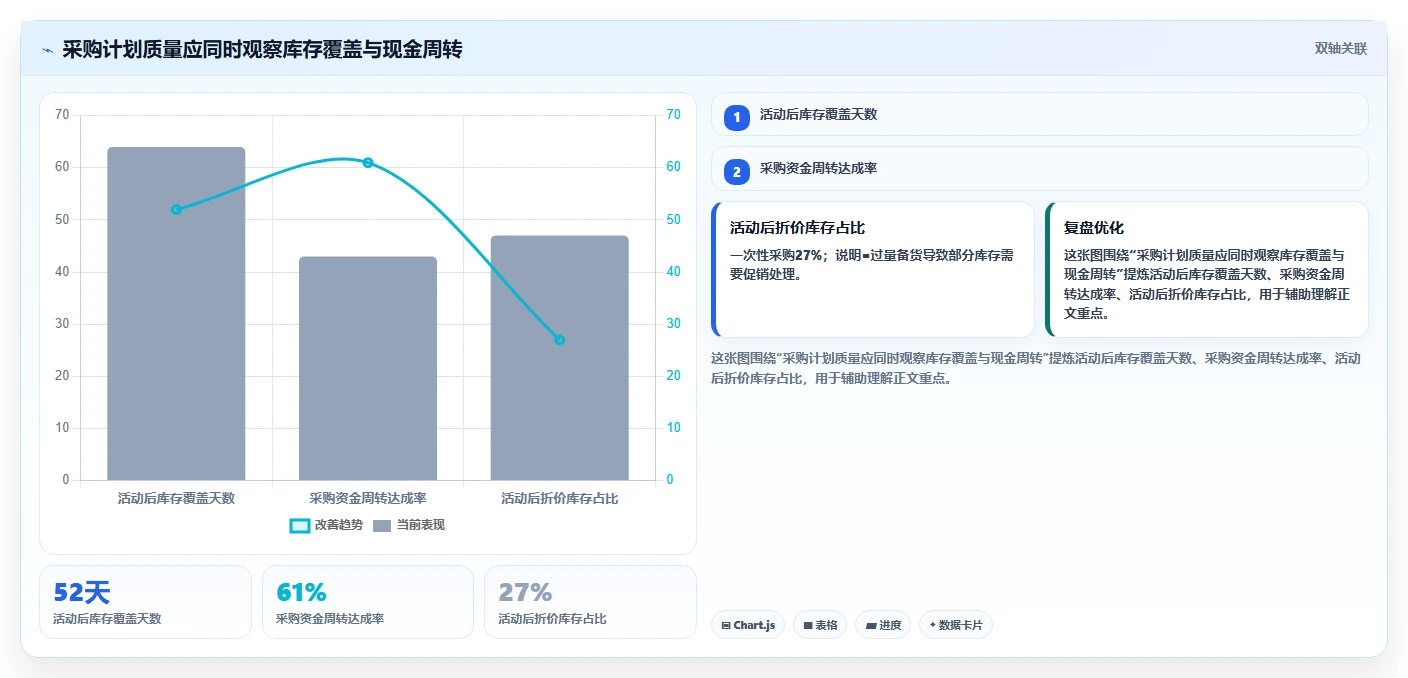The height and width of the screenshot is (678, 1408).
Task: Select the 活动后折价库存占比 bar in chart
Action: 559,358
